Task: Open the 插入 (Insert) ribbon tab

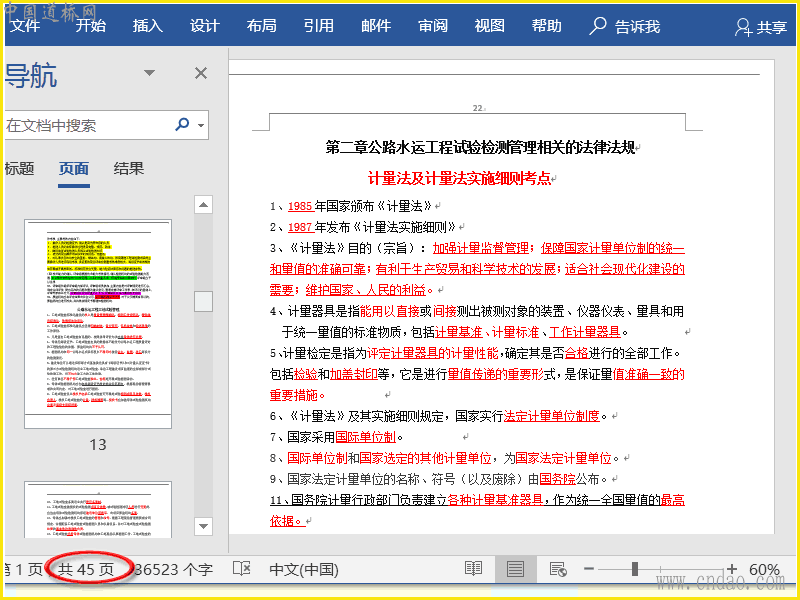Action: (x=147, y=26)
